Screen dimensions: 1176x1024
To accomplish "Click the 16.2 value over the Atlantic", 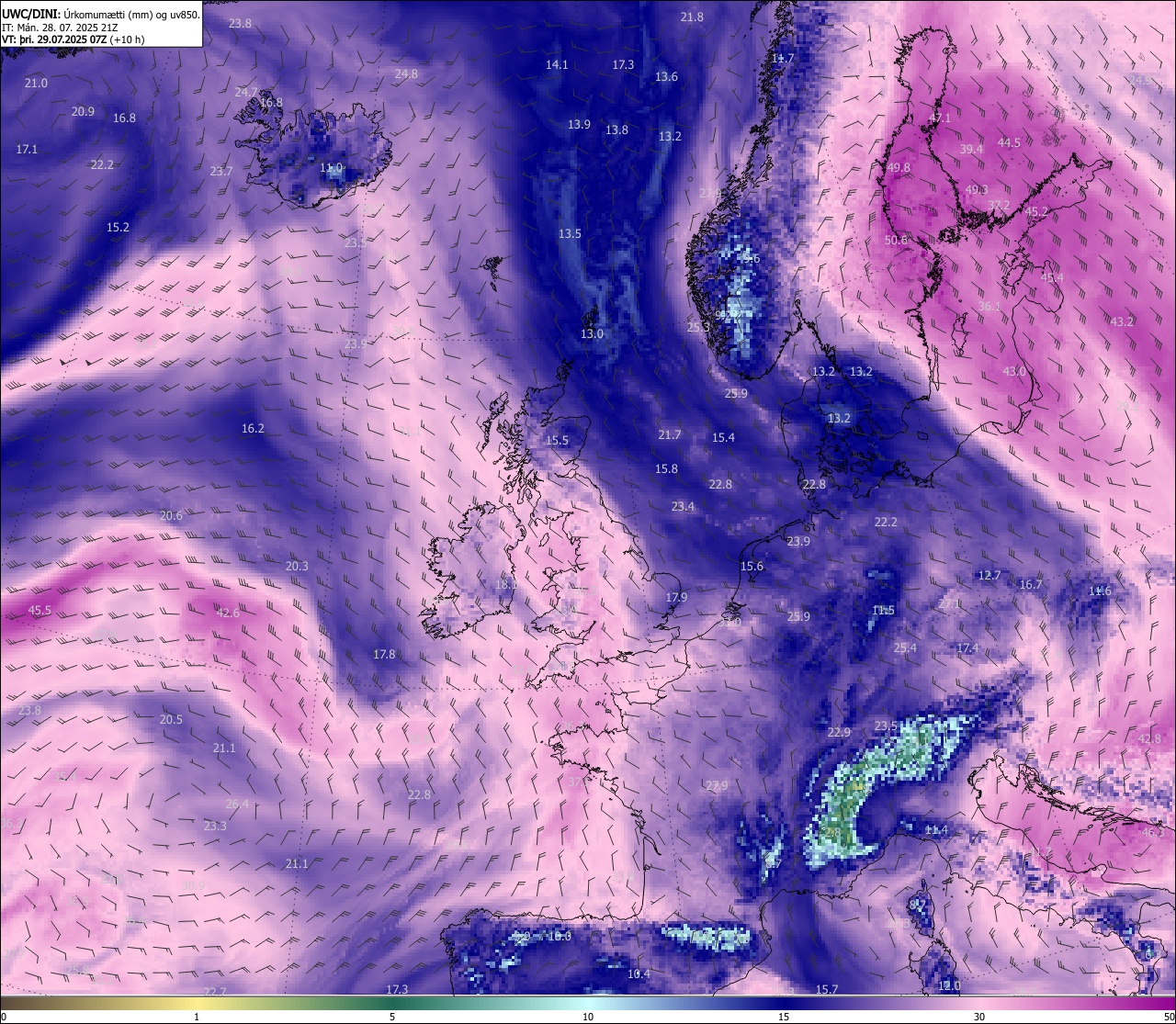I will click(253, 428).
